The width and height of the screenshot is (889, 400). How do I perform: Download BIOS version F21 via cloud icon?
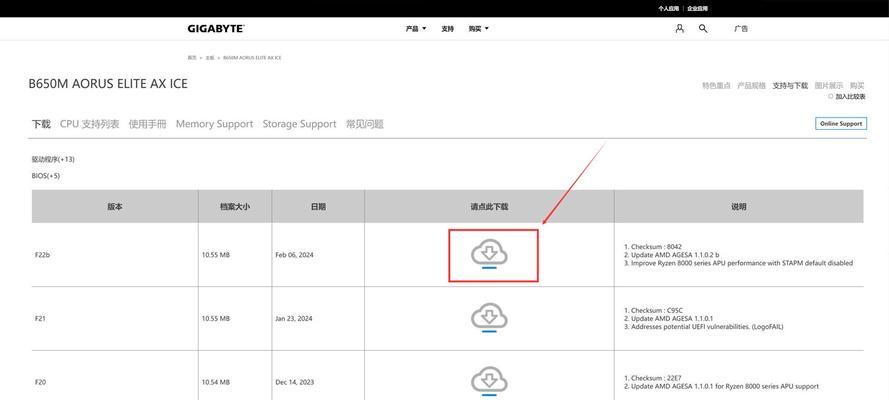489,317
